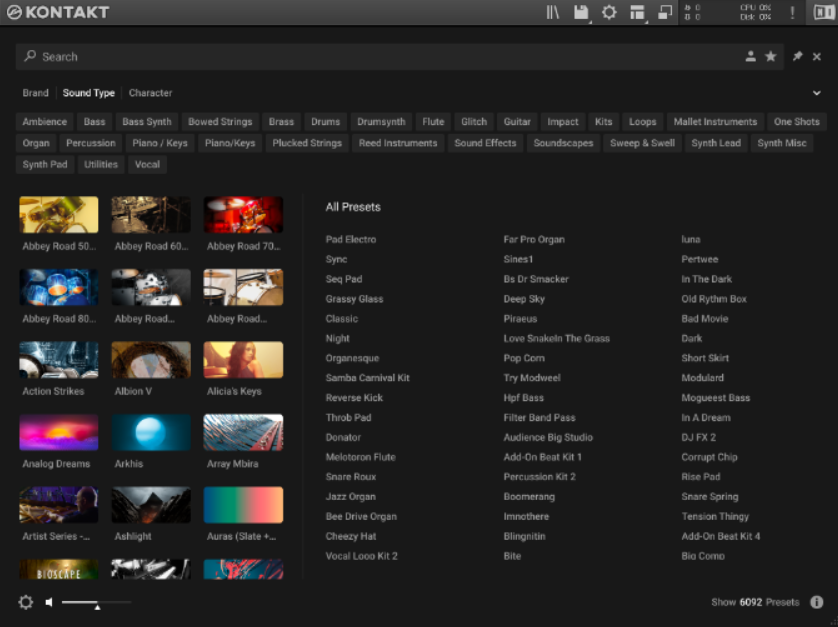Select Old Rythm Box preset
Screen dimensions: 838x627
coord(714,299)
